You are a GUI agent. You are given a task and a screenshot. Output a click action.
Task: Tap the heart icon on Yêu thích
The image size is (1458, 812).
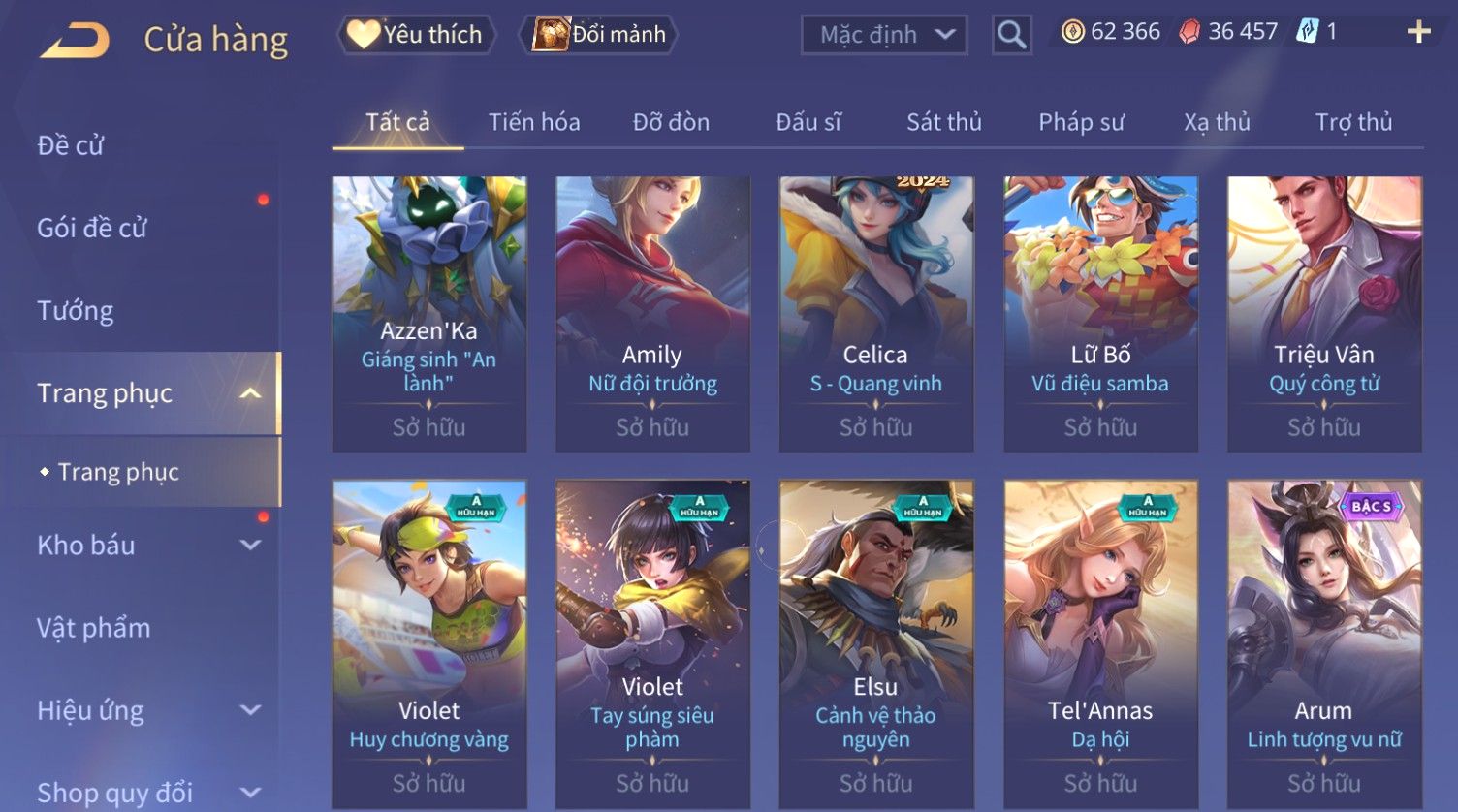point(363,34)
